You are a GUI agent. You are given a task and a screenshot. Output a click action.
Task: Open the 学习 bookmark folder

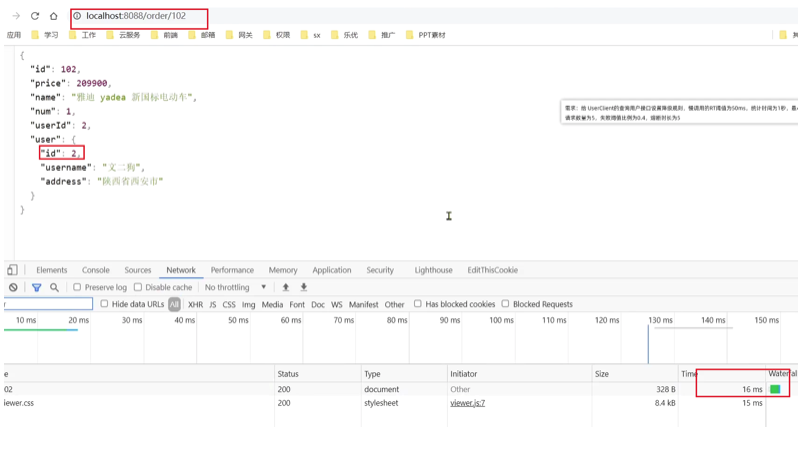[x=45, y=35]
